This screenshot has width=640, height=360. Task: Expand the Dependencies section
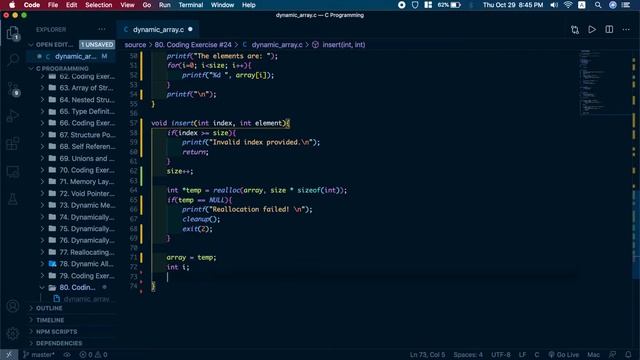(x=71, y=343)
